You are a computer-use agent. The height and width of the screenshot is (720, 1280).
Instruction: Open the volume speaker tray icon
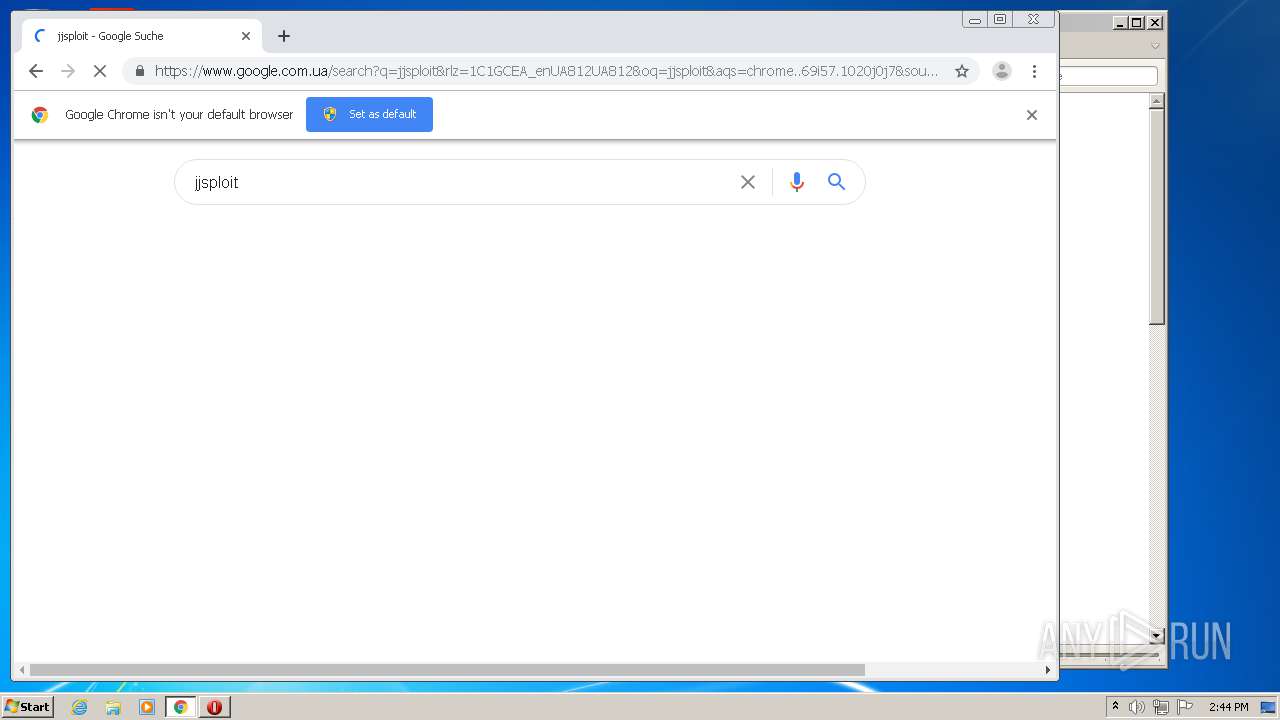[x=1137, y=707]
